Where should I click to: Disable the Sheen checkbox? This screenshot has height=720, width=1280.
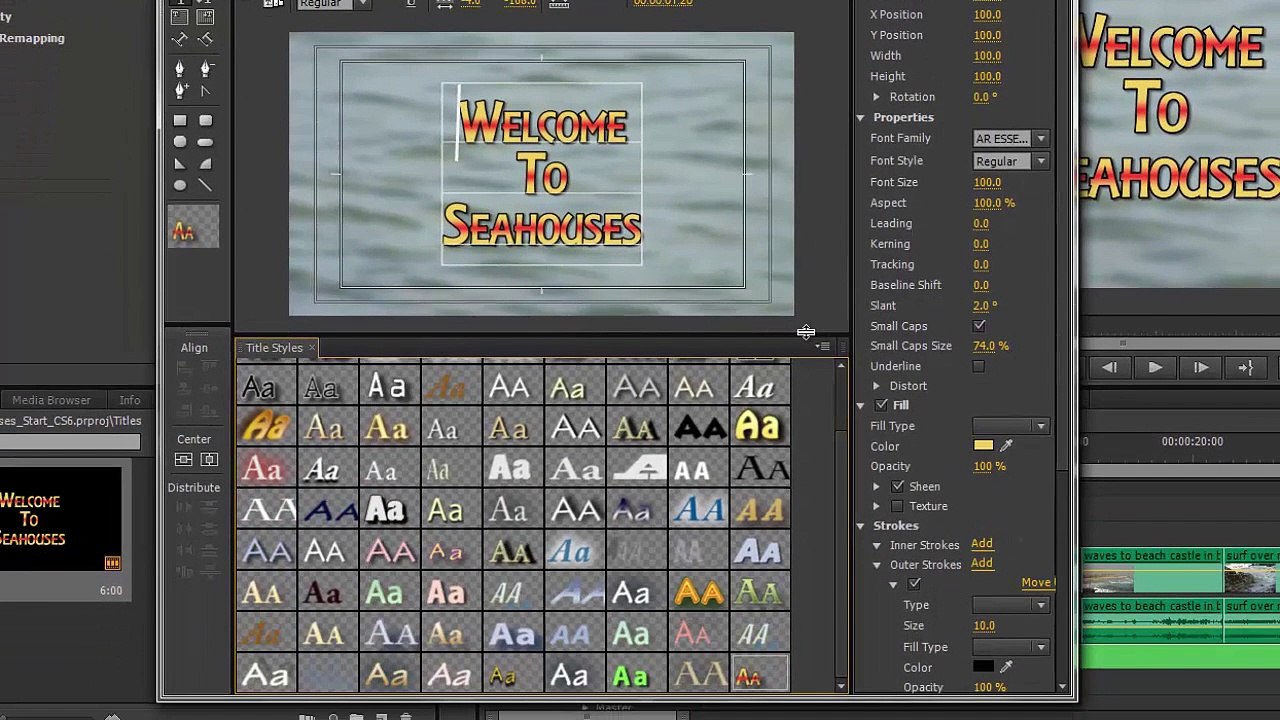point(898,486)
